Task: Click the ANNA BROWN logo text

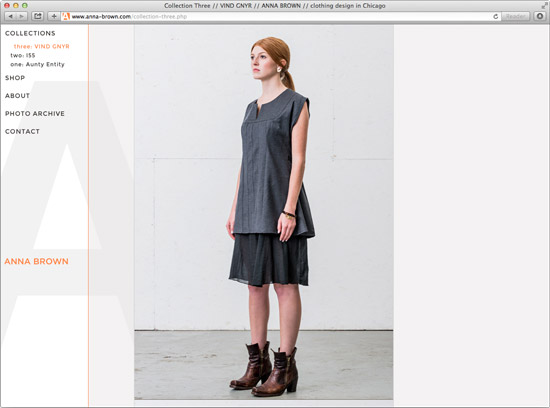Action: (36, 261)
